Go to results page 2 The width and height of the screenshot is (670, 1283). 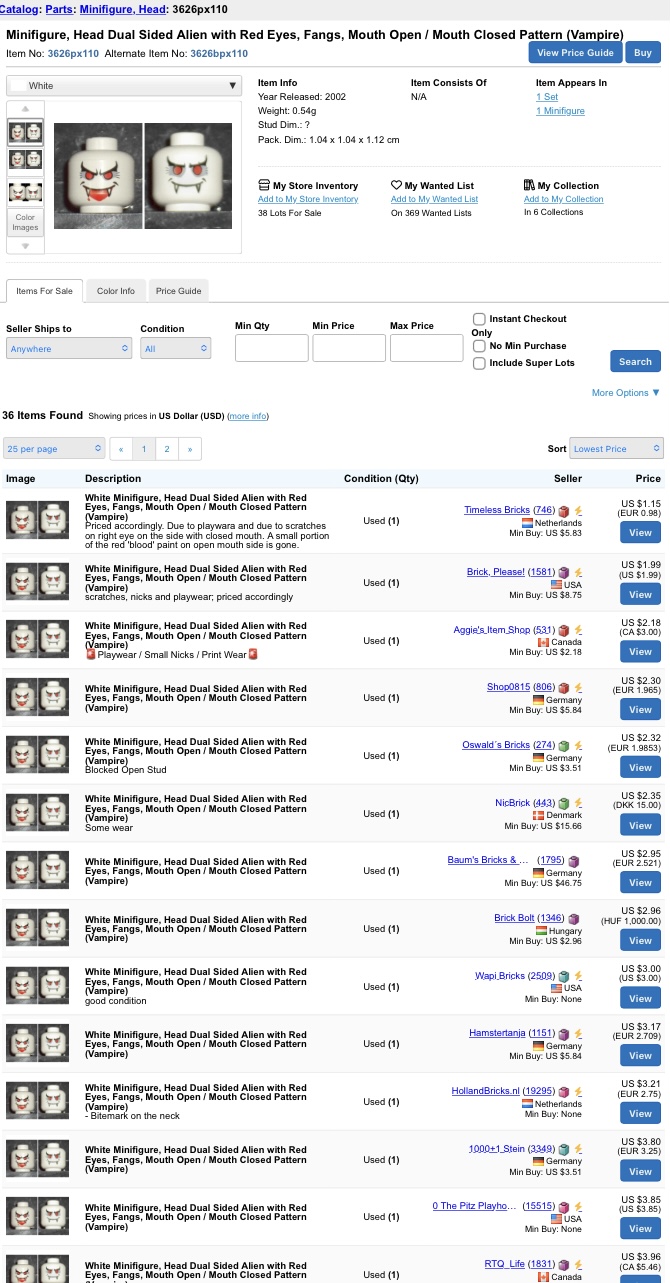coord(167,449)
